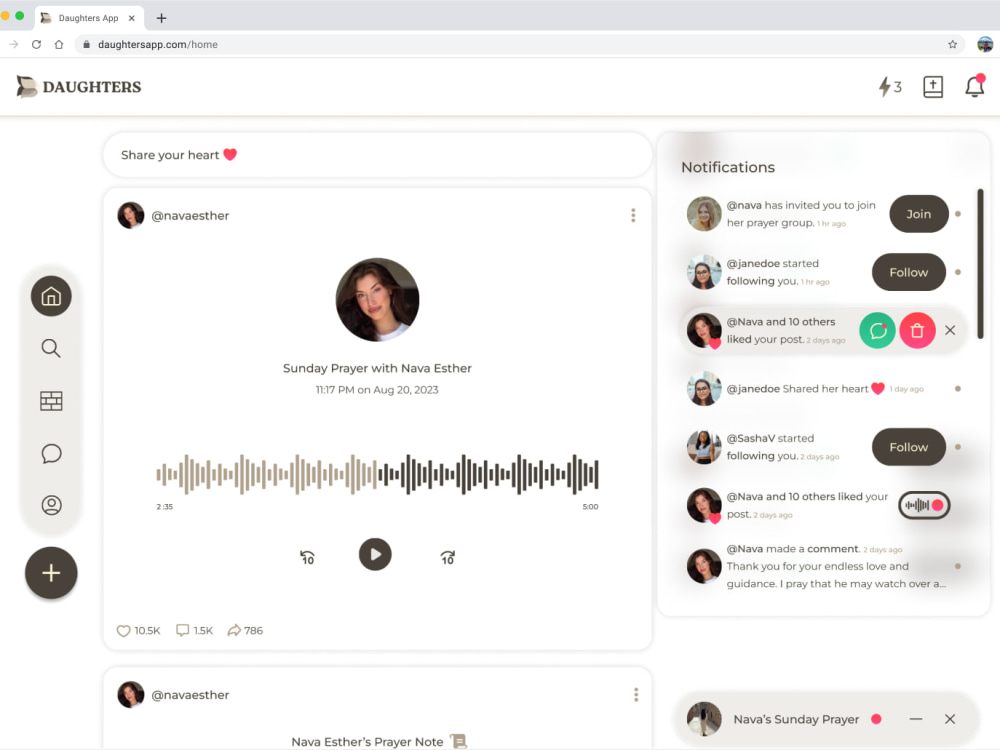This screenshot has width=1000, height=750.
Task: Click the Sunday Prayer with Nava Esther title
Action: (377, 368)
